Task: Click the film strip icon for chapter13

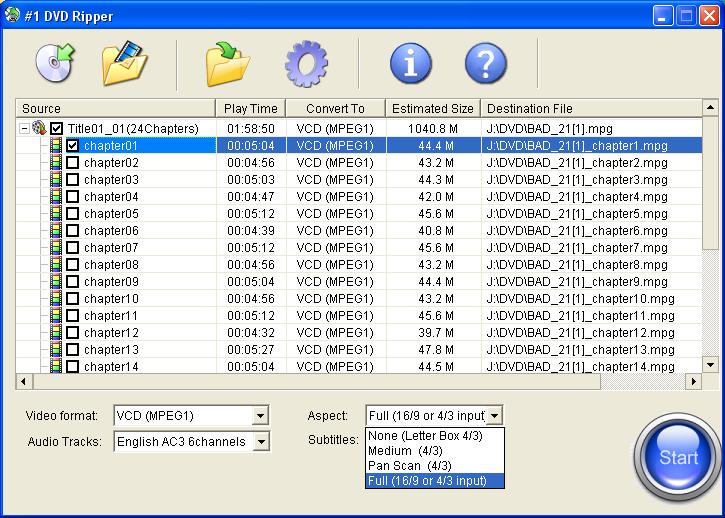Action: tap(55, 350)
